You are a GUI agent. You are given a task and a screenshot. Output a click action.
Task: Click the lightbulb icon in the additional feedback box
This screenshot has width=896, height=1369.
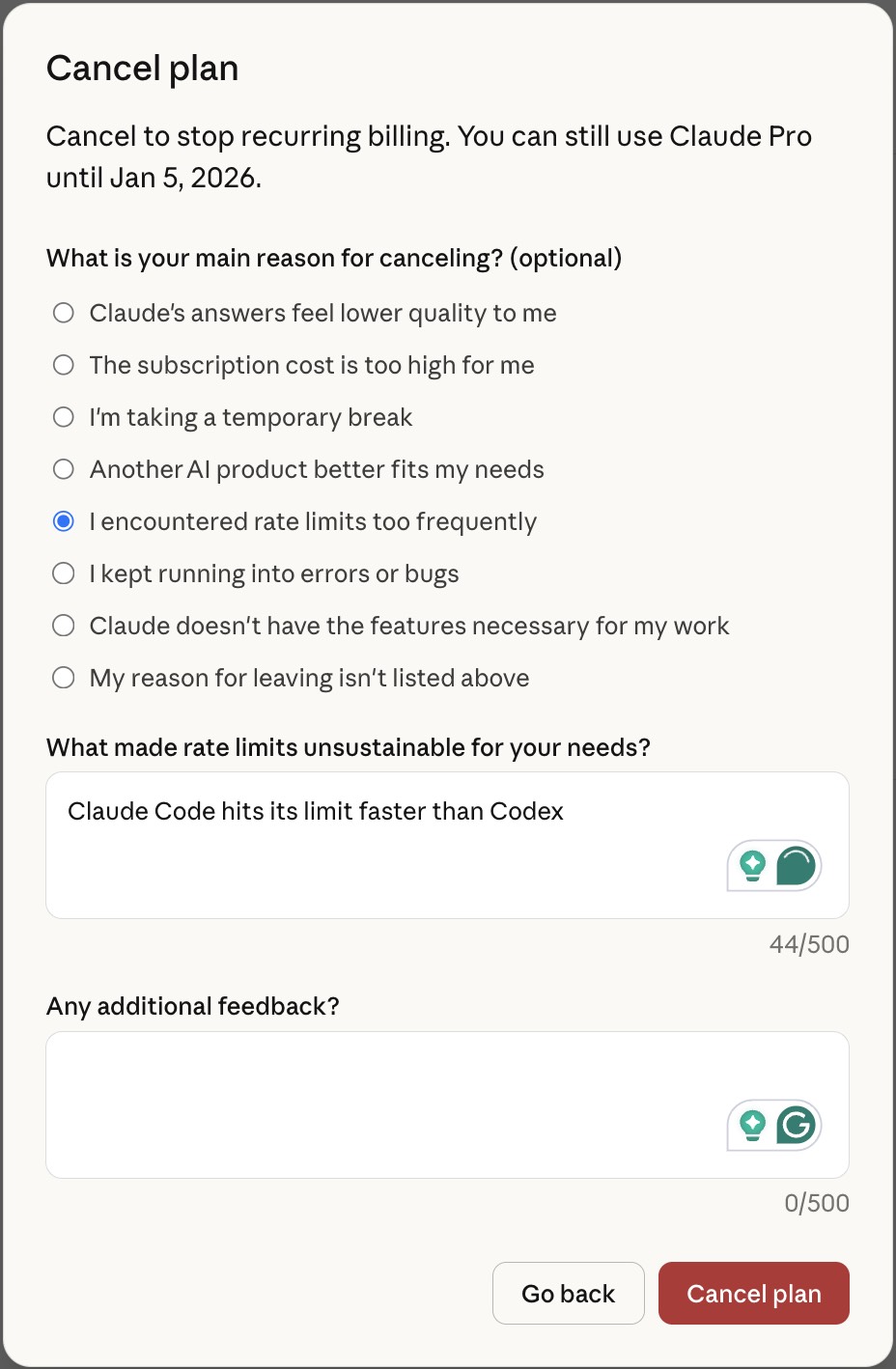752,1125
